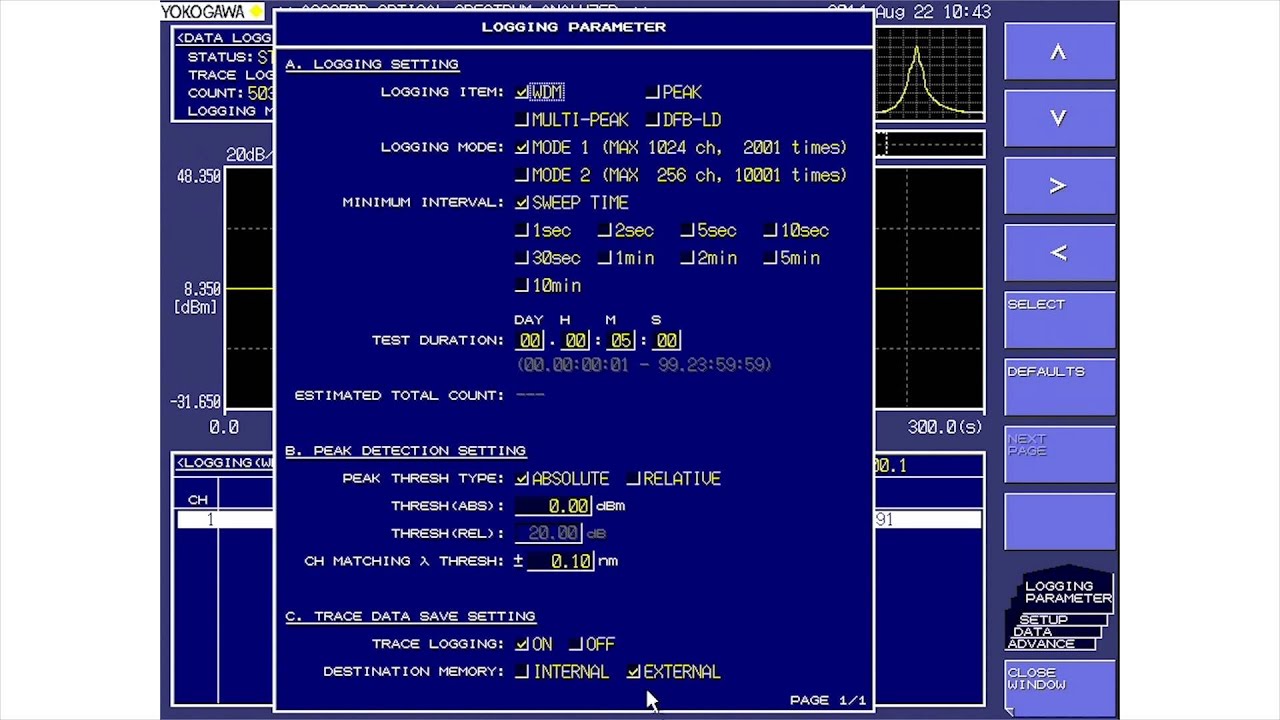Click the left arrow soft key

(1059, 252)
